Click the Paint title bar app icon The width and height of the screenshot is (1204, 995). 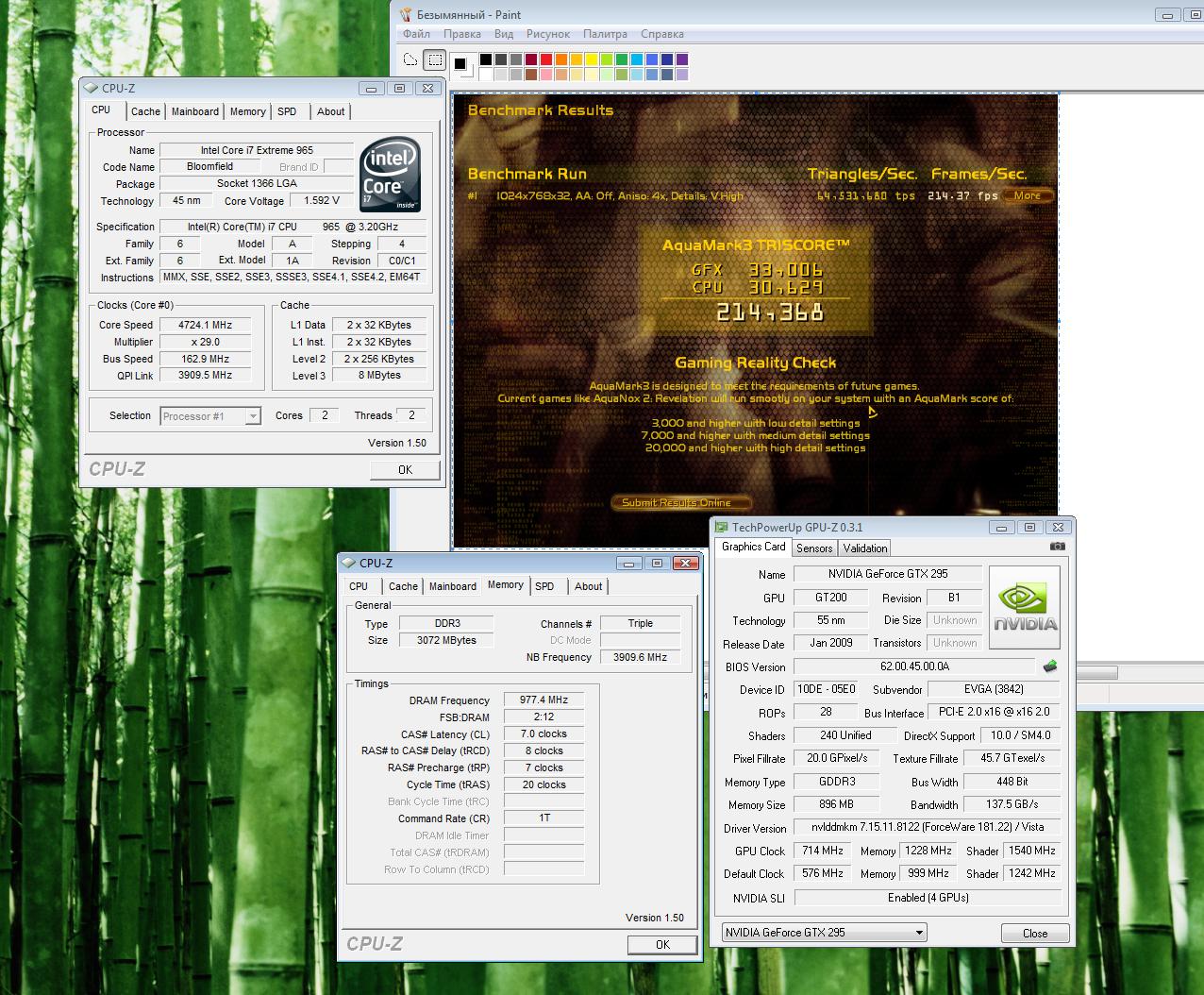(406, 14)
